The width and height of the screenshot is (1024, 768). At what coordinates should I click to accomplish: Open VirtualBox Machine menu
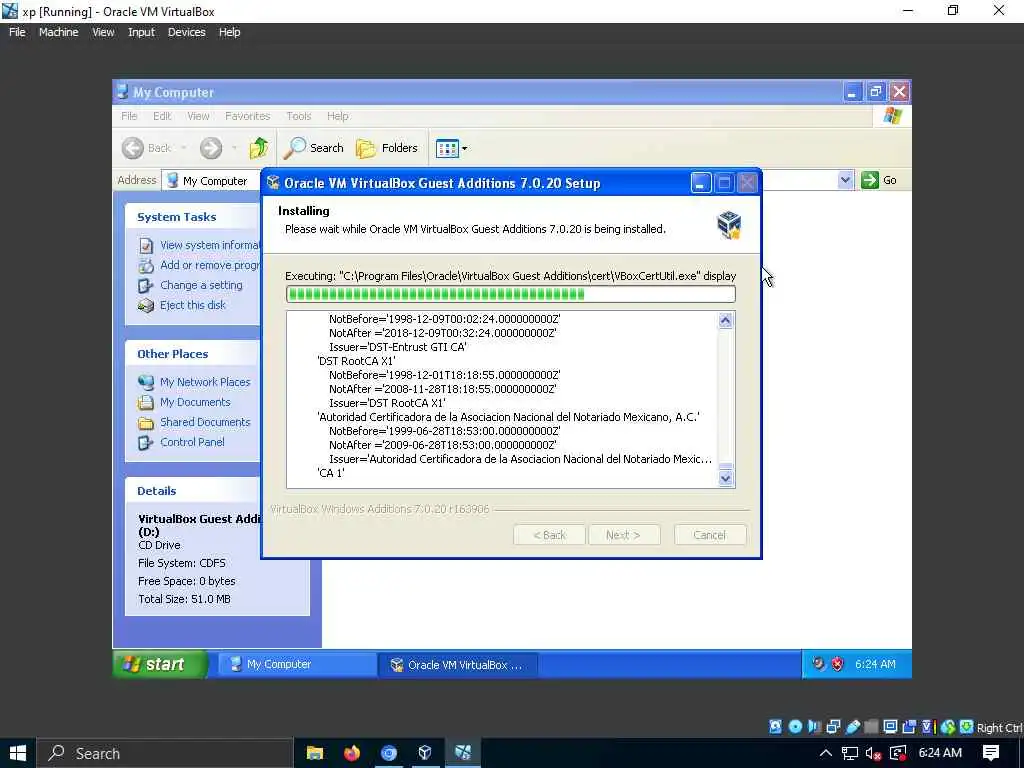[58, 32]
